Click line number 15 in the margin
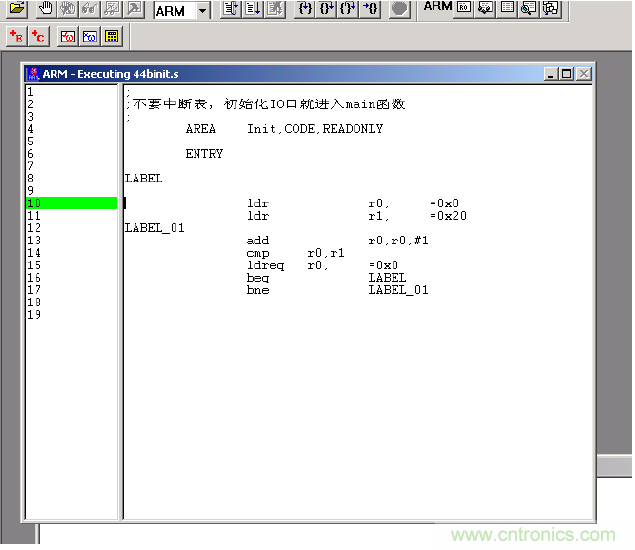The width and height of the screenshot is (635, 550). click(x=34, y=265)
